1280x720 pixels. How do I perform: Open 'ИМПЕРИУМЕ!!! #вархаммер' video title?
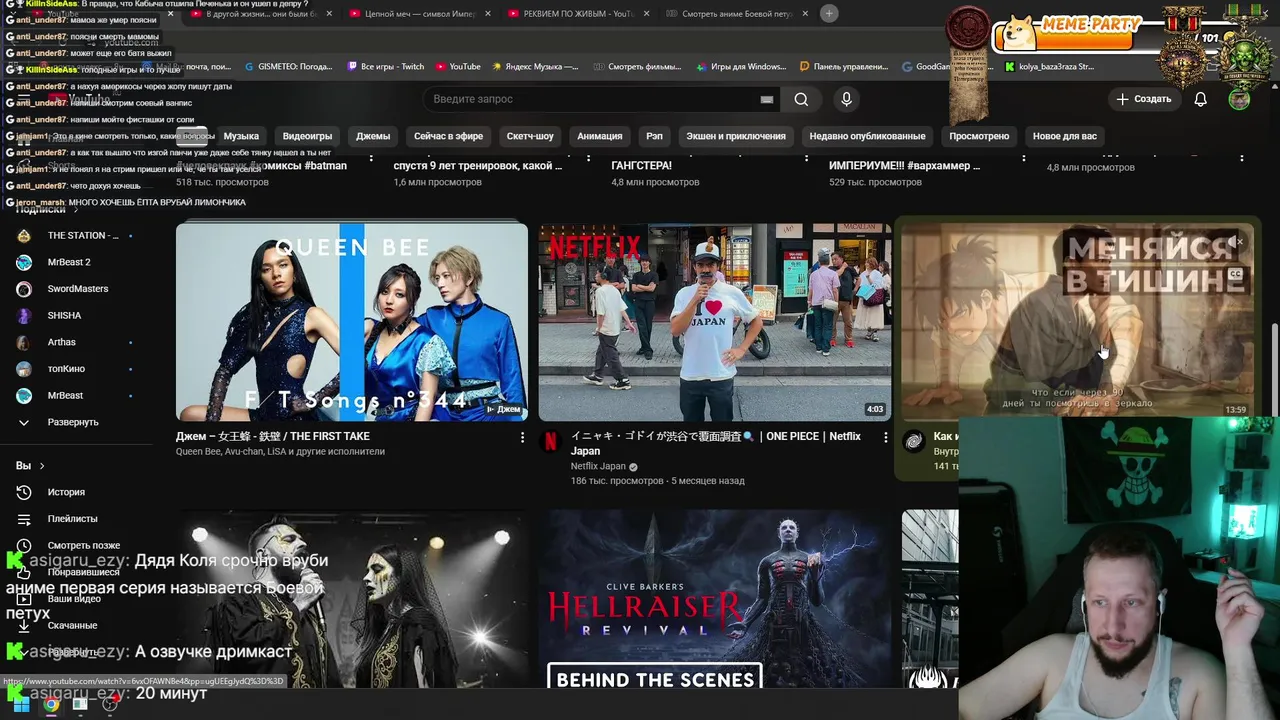(905, 166)
